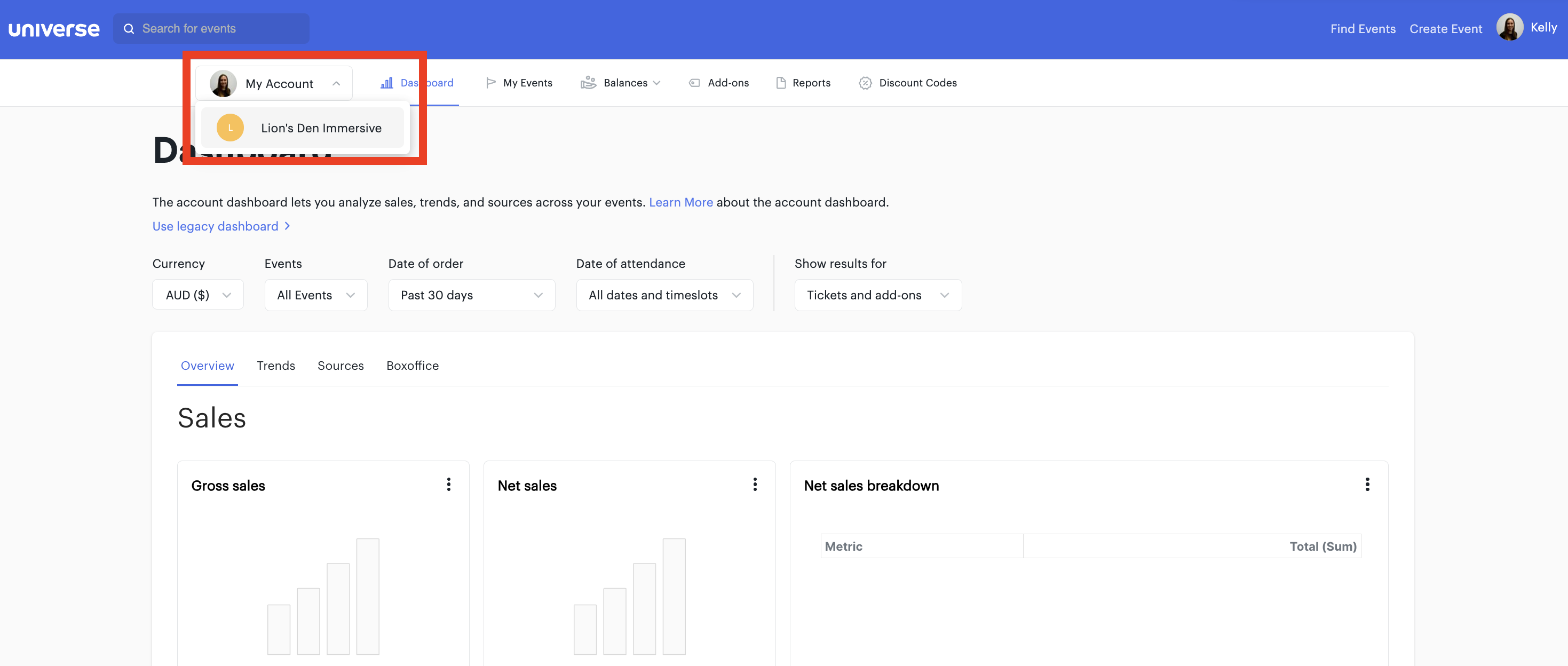Screen dimensions: 1568x666
Task: Click the Total (Sum) column header
Action: tap(1192, 546)
